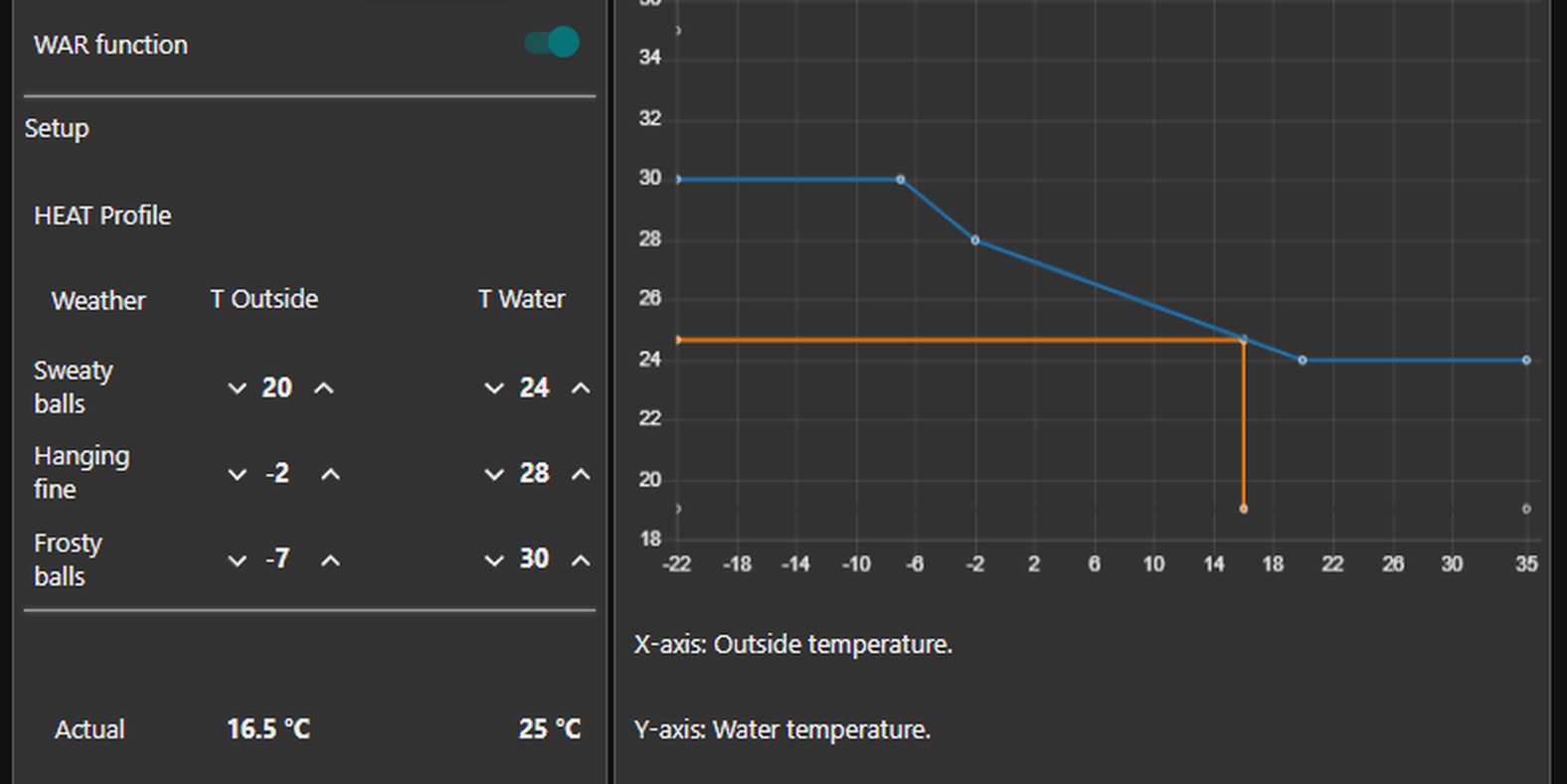Decrease Sweaty balls T Outside value
This screenshot has height=784, width=1567.
[237, 389]
